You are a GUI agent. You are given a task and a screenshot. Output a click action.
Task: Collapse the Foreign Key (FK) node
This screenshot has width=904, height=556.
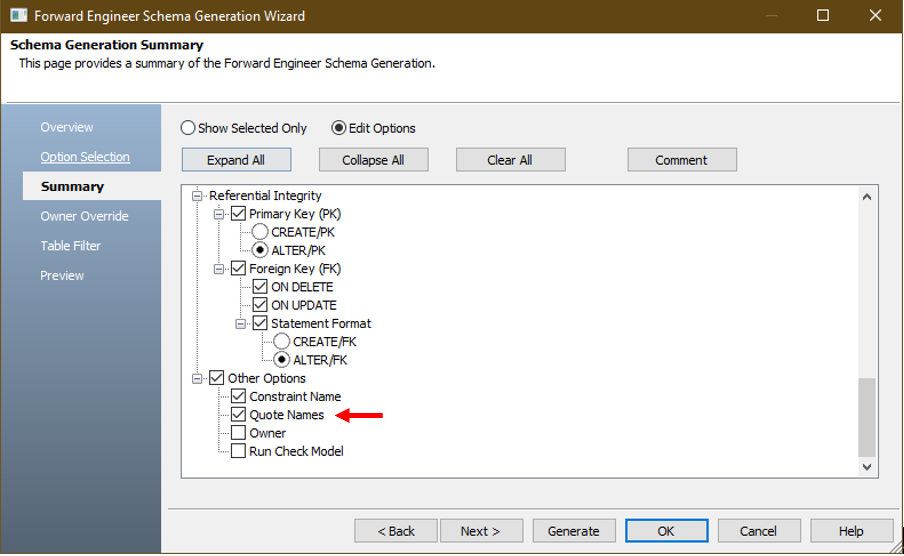point(219,269)
